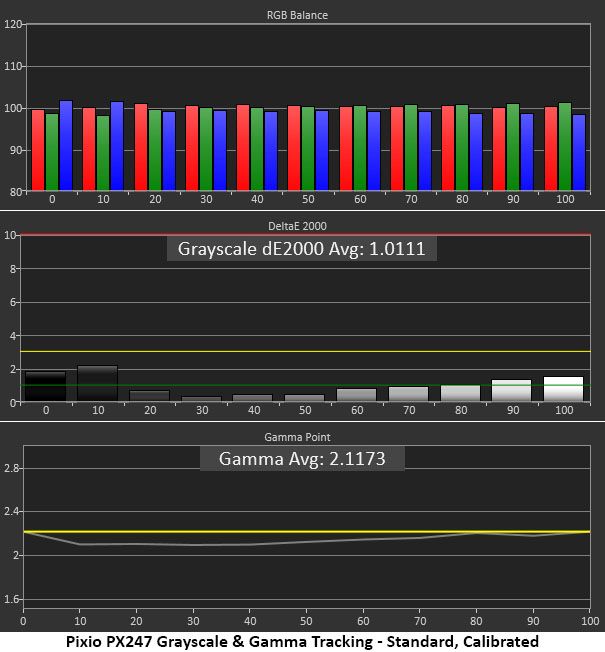605x652 pixels.
Task: Click the Gamma Point chart title
Action: tap(297, 437)
